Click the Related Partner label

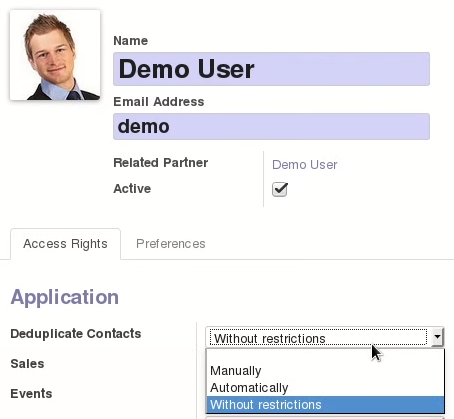[x=161, y=163]
